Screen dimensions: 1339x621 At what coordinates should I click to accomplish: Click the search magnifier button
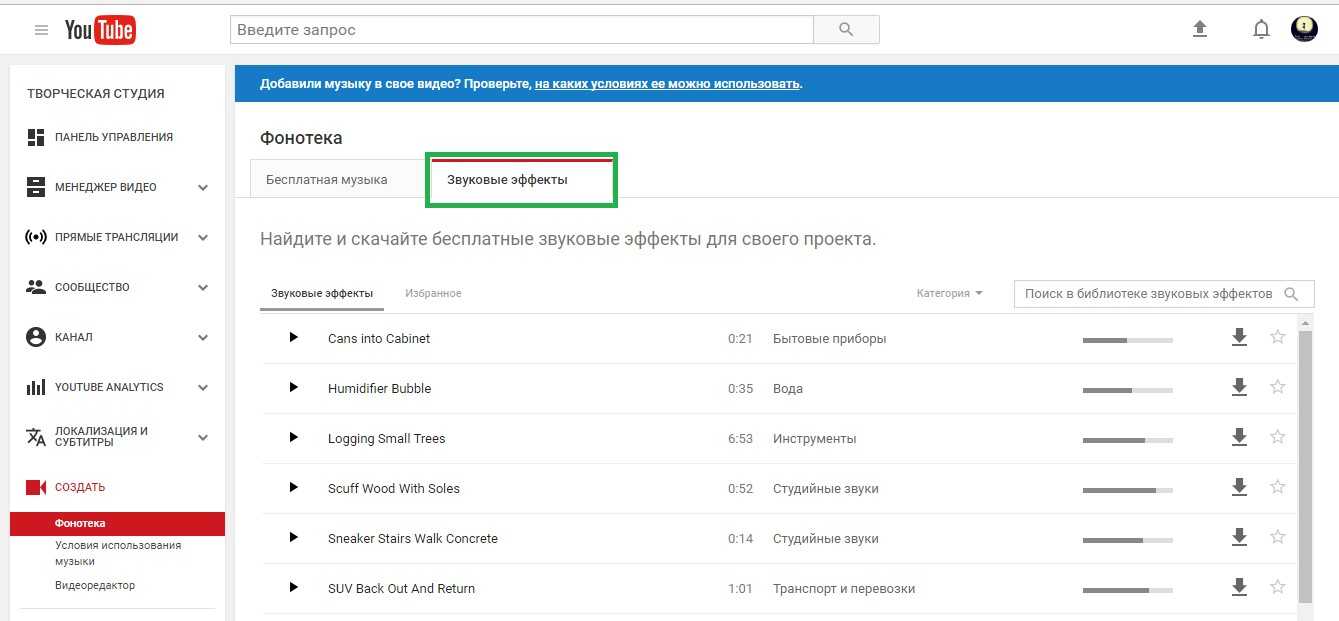click(x=846, y=30)
